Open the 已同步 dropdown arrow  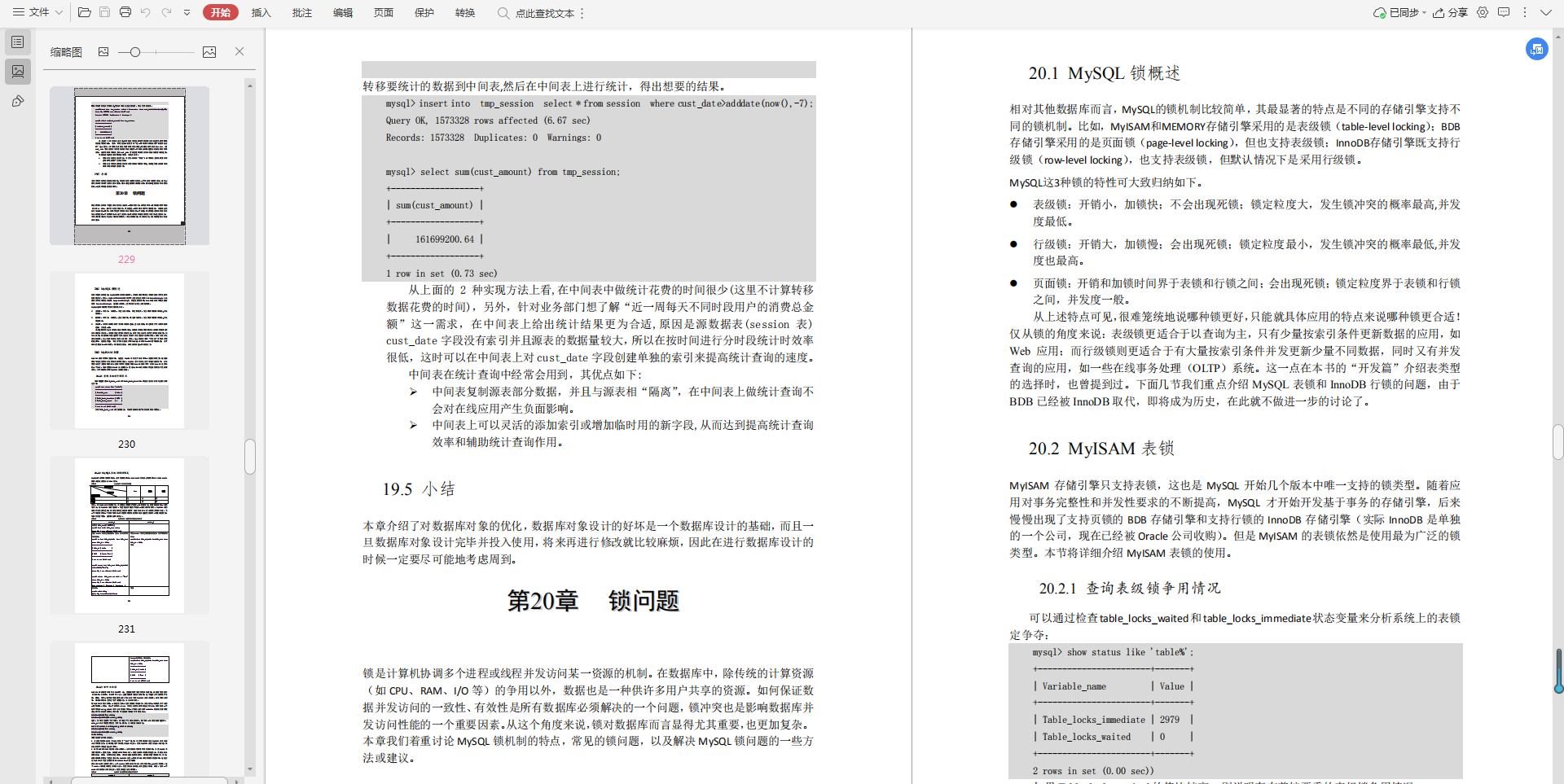(x=1424, y=13)
